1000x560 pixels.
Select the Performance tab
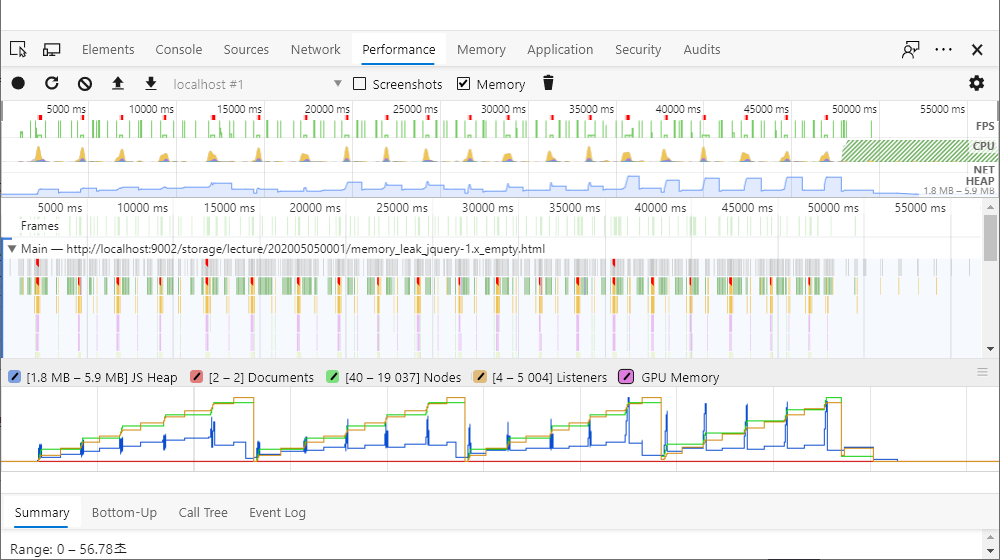[x=399, y=49]
